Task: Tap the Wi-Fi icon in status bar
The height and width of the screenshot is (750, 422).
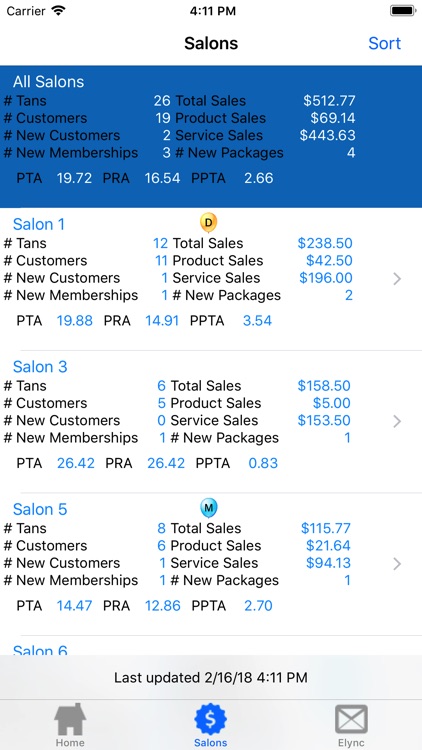Action: 58,11
